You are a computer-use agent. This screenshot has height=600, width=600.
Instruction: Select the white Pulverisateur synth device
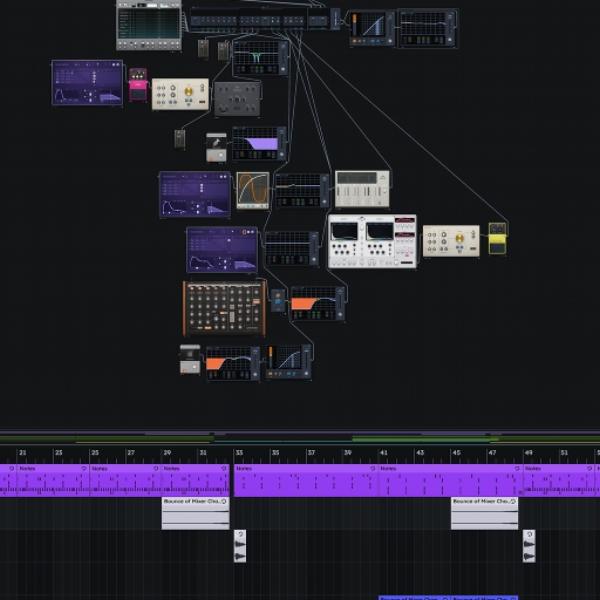(372, 241)
